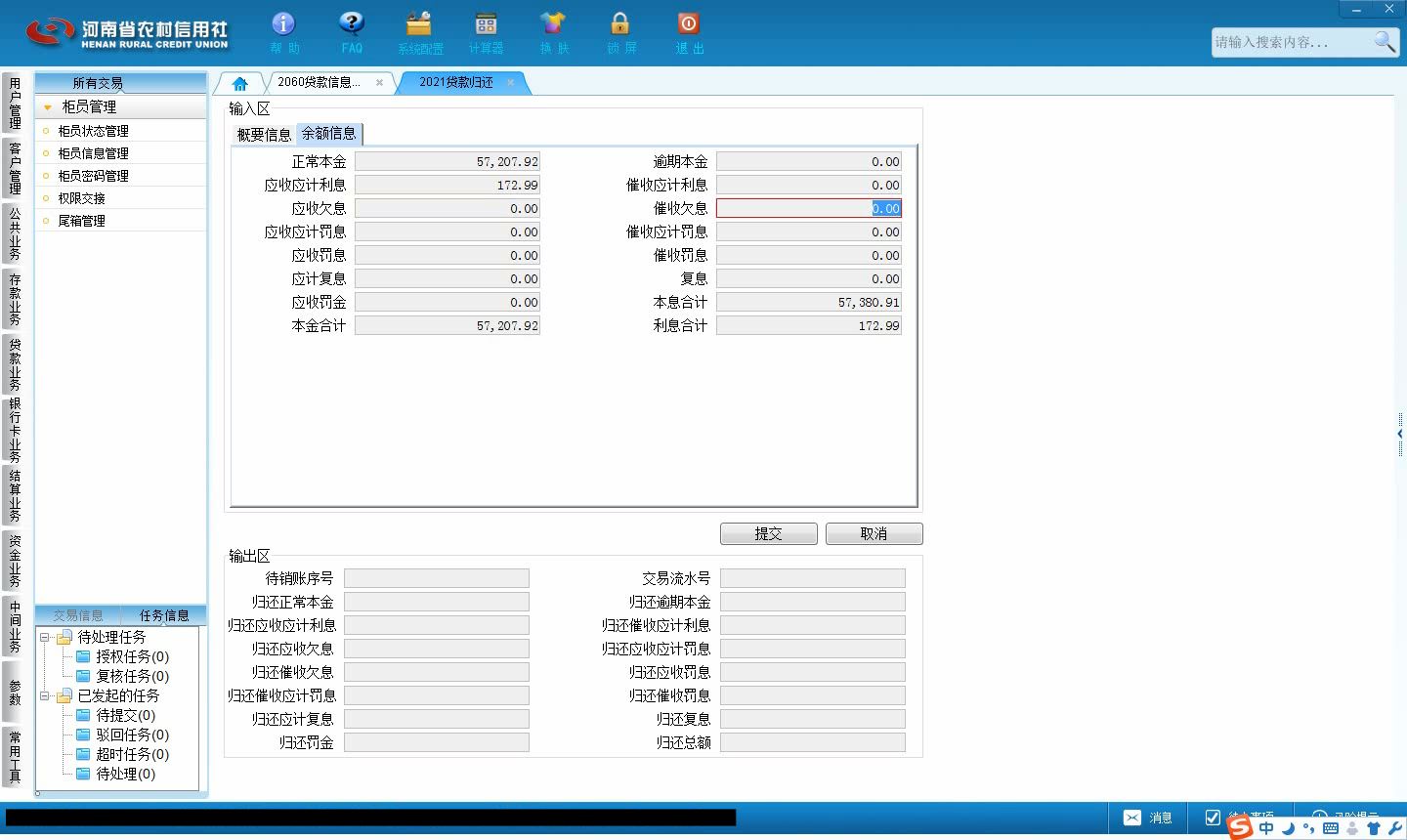Collapse the 已发起的任务 tree node

[x=44, y=695]
